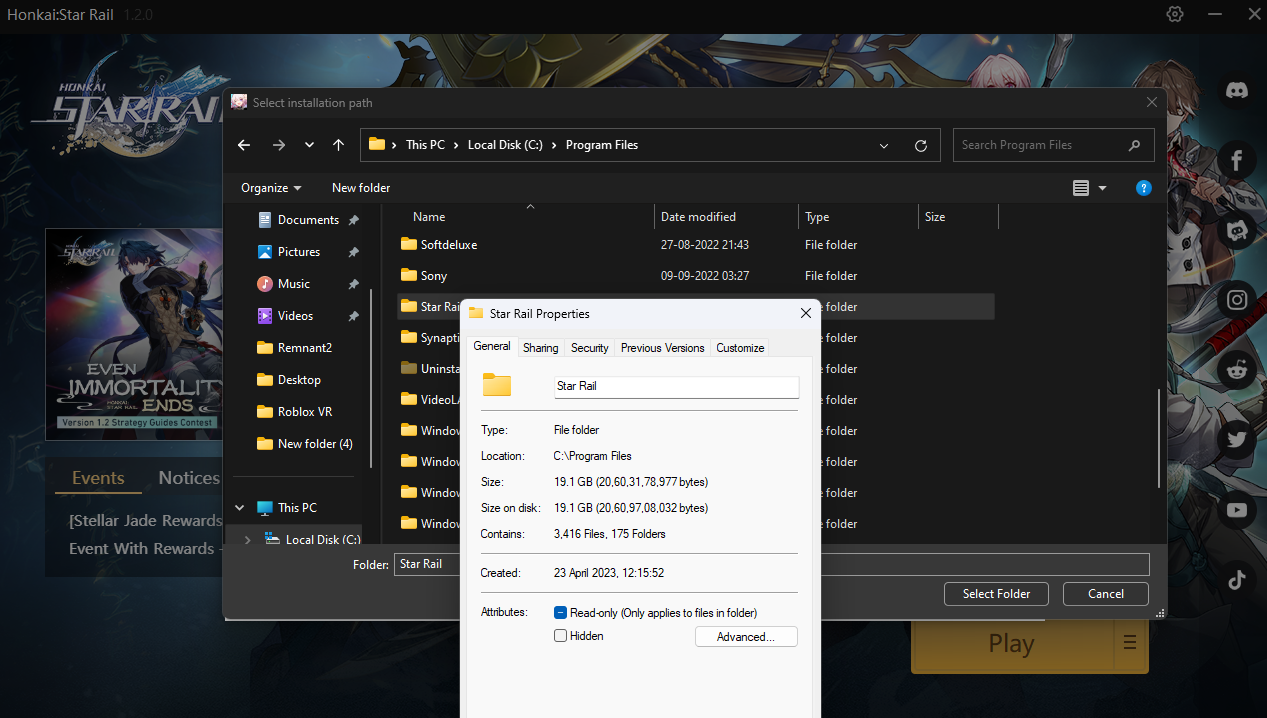1267x718 pixels.
Task: Expand the address bar history dropdown
Action: [x=884, y=145]
